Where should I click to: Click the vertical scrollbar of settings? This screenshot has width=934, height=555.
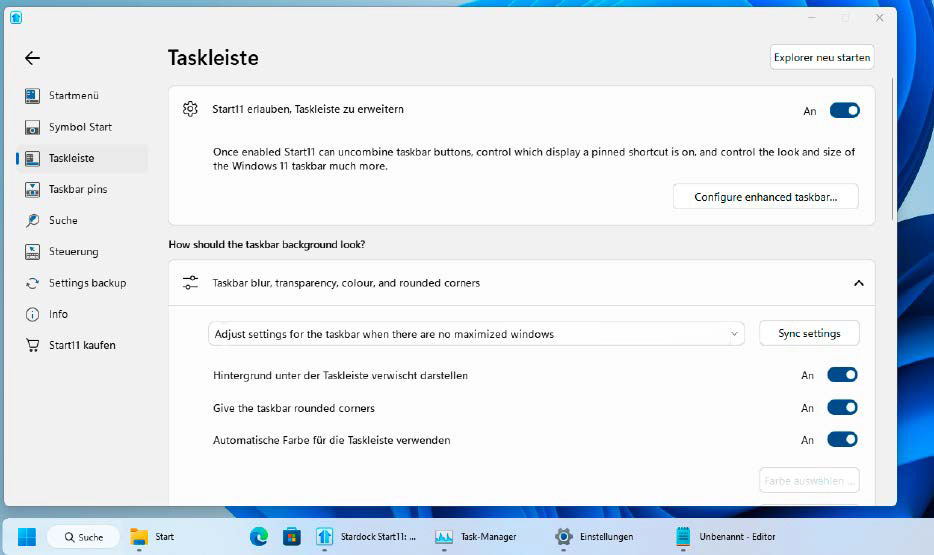pyautogui.click(x=892, y=149)
